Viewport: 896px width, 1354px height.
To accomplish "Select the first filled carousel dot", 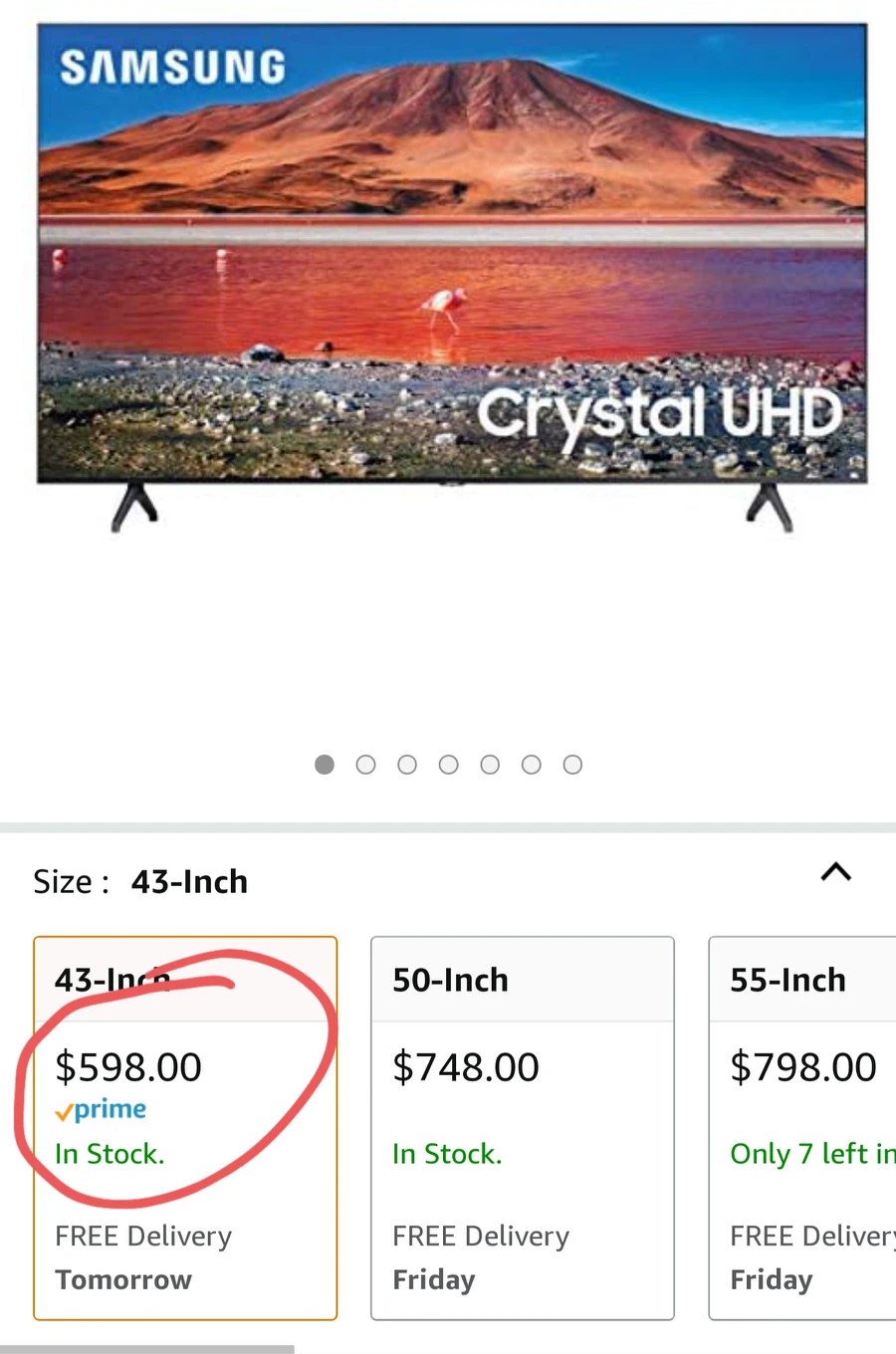I will (x=325, y=765).
